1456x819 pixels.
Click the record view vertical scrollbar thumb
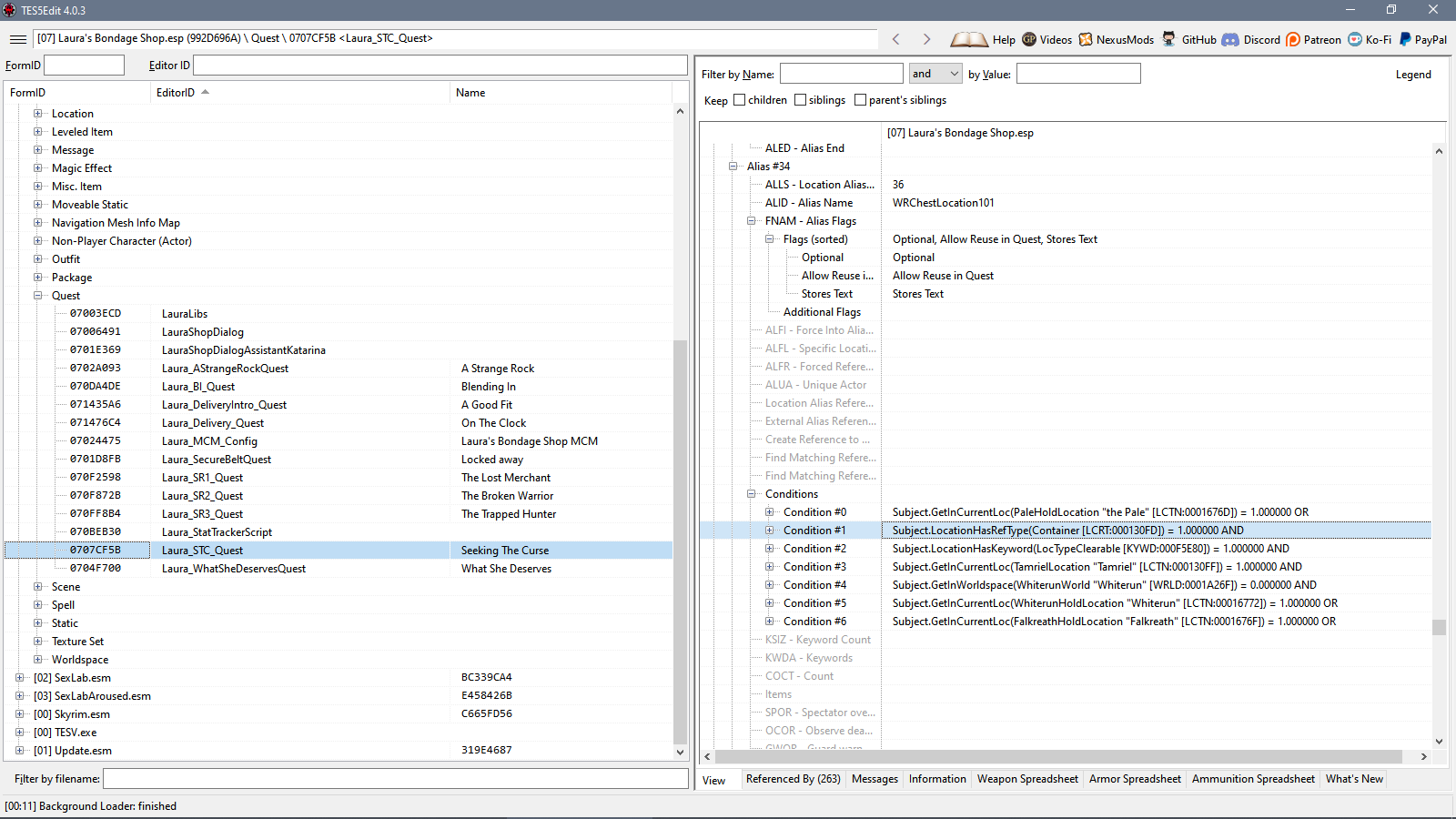click(x=1439, y=628)
